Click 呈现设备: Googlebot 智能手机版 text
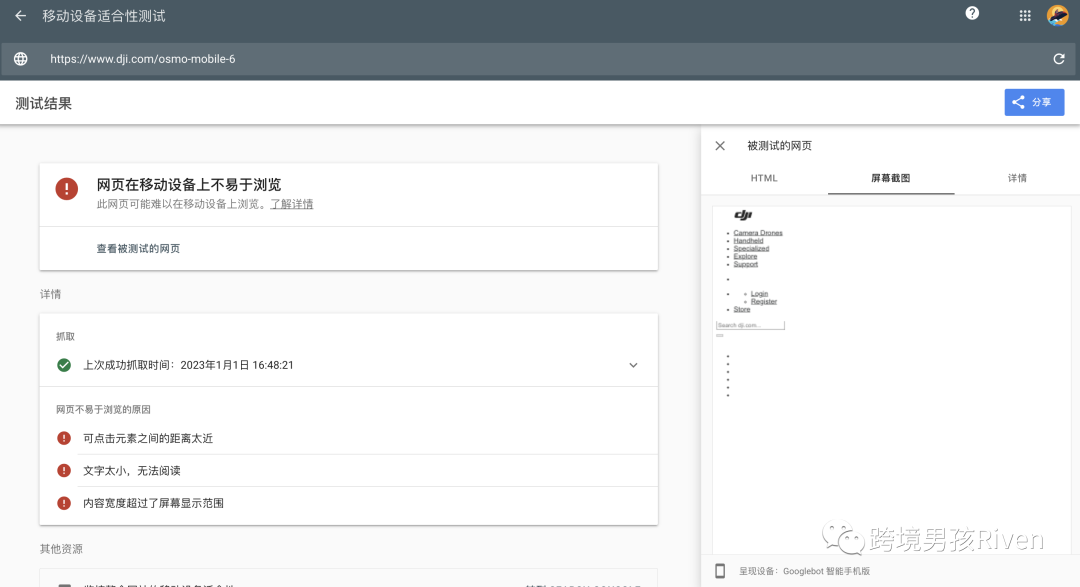 point(804,571)
